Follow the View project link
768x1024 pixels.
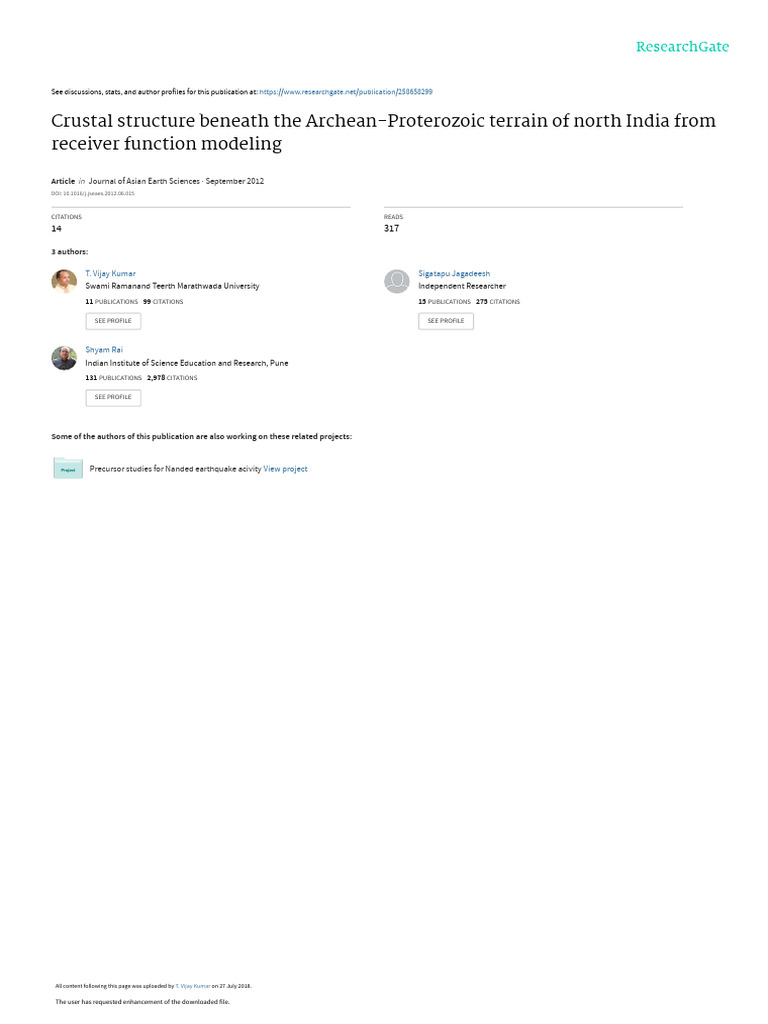click(x=285, y=469)
